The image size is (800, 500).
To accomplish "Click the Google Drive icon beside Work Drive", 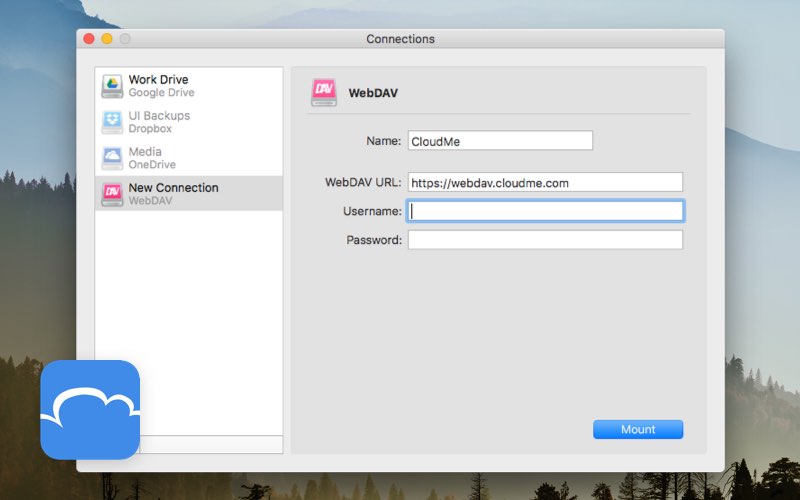I will click(x=112, y=86).
